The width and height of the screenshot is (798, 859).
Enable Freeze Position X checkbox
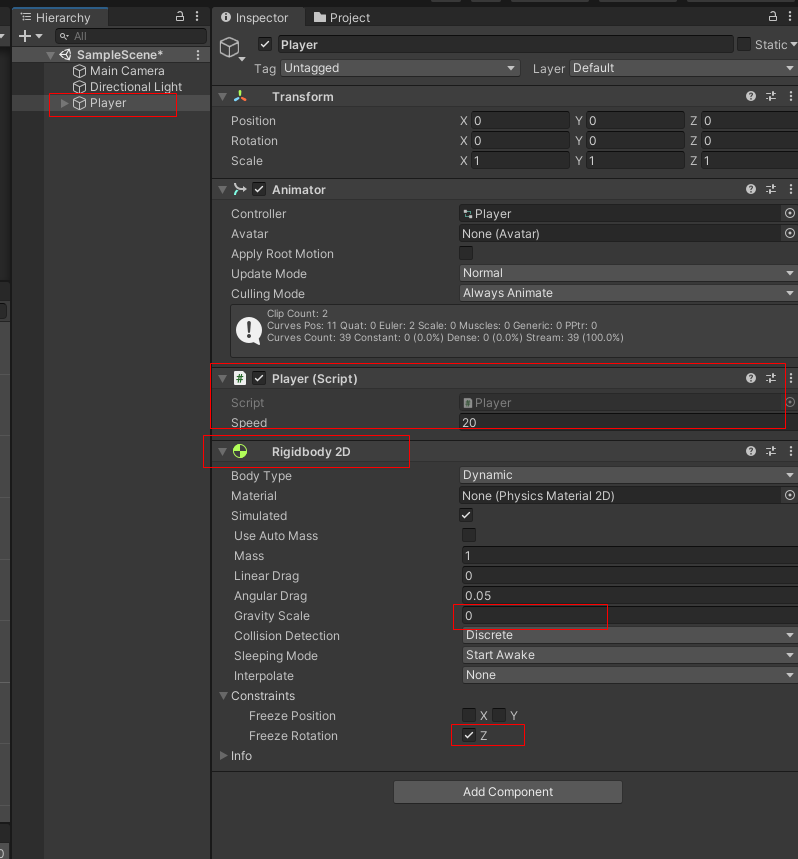point(469,715)
